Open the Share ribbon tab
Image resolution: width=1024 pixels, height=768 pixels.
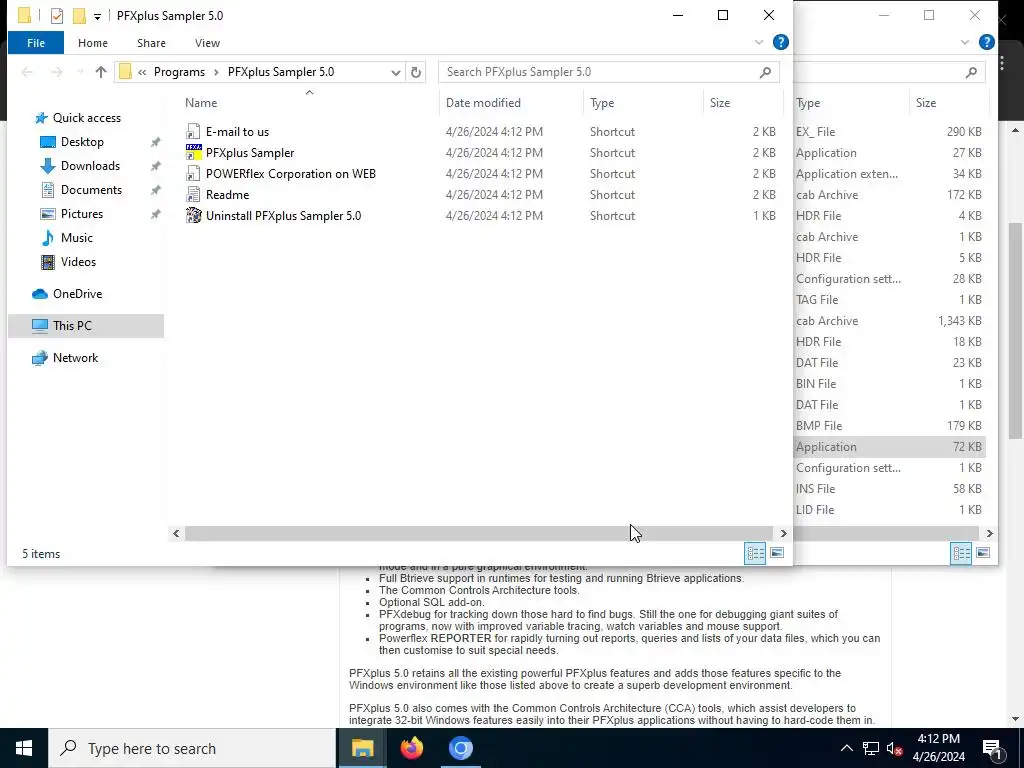[x=151, y=43]
